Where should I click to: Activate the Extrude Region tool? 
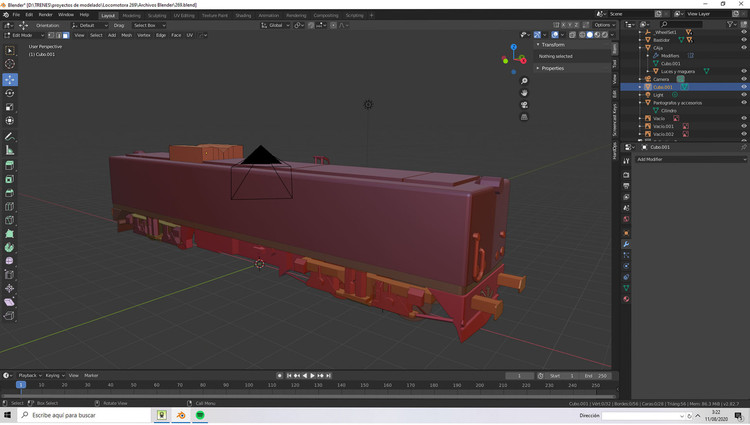(x=10, y=165)
